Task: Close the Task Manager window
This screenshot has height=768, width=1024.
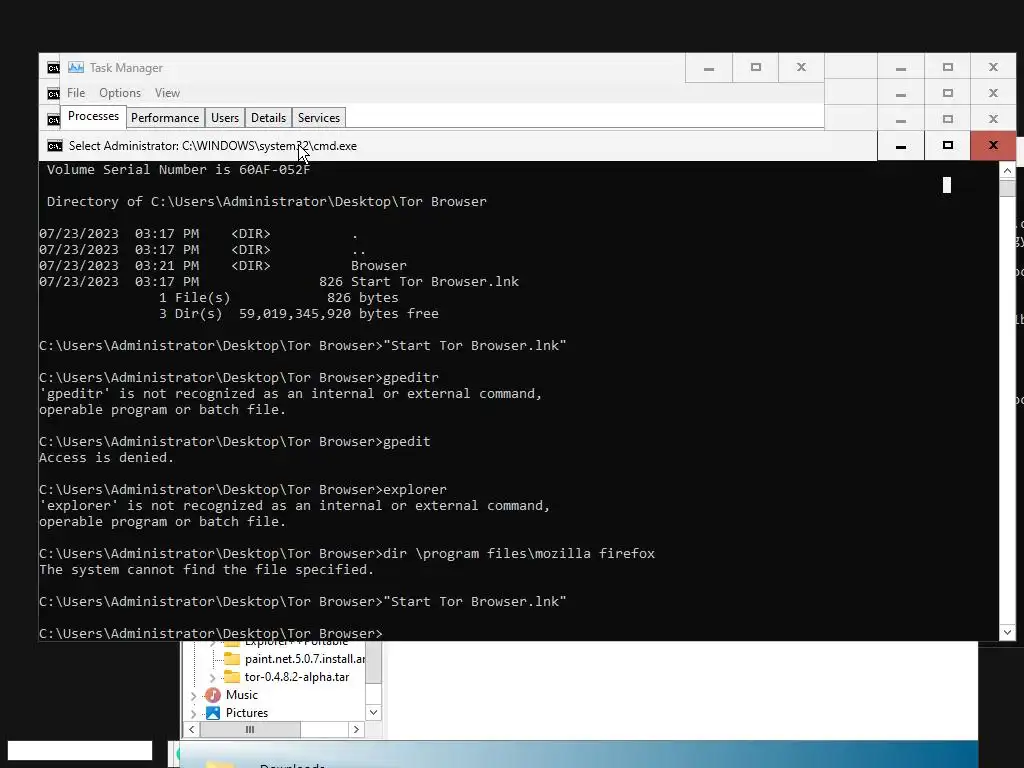Action: tap(801, 67)
